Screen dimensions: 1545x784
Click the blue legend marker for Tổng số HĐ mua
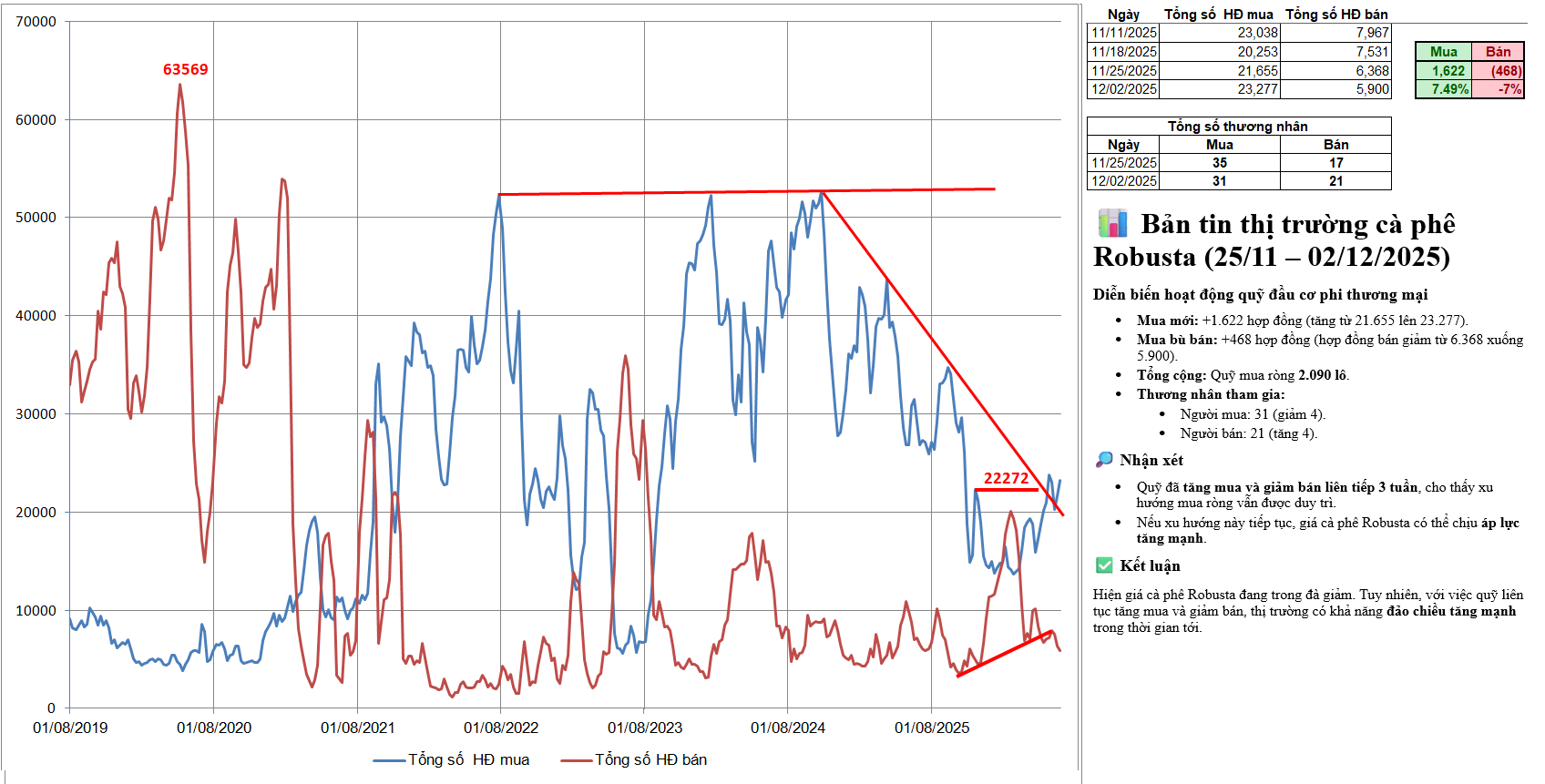[389, 760]
